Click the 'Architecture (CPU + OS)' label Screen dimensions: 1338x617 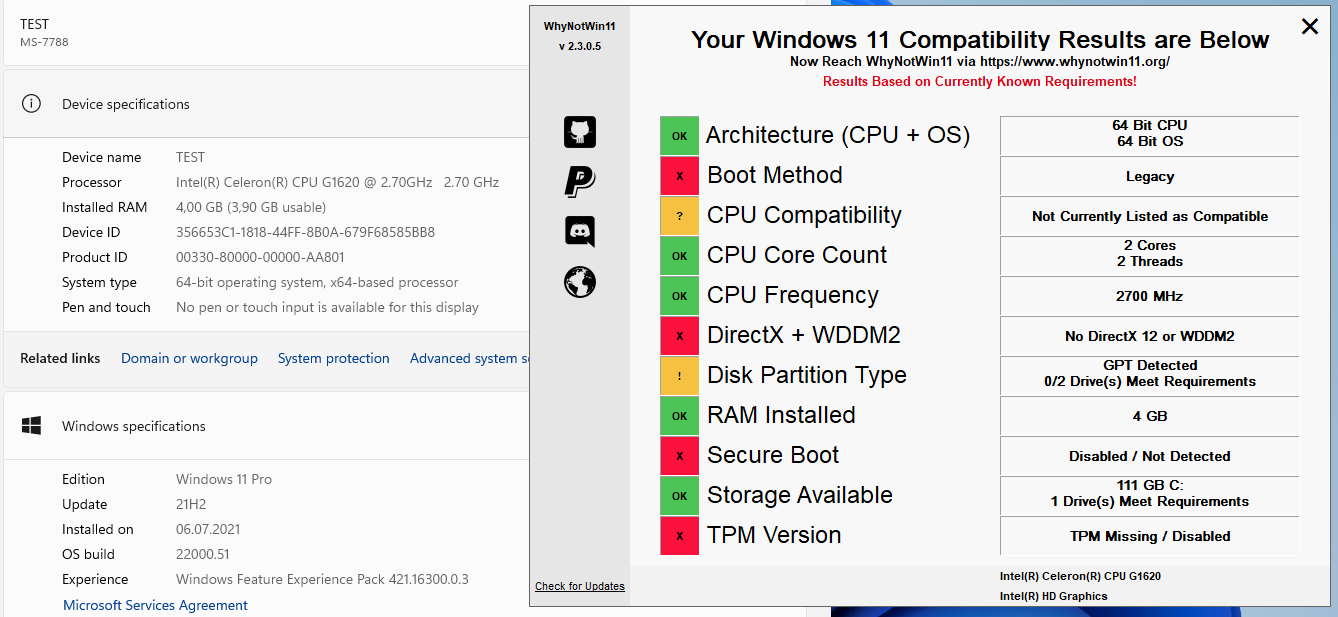838,135
